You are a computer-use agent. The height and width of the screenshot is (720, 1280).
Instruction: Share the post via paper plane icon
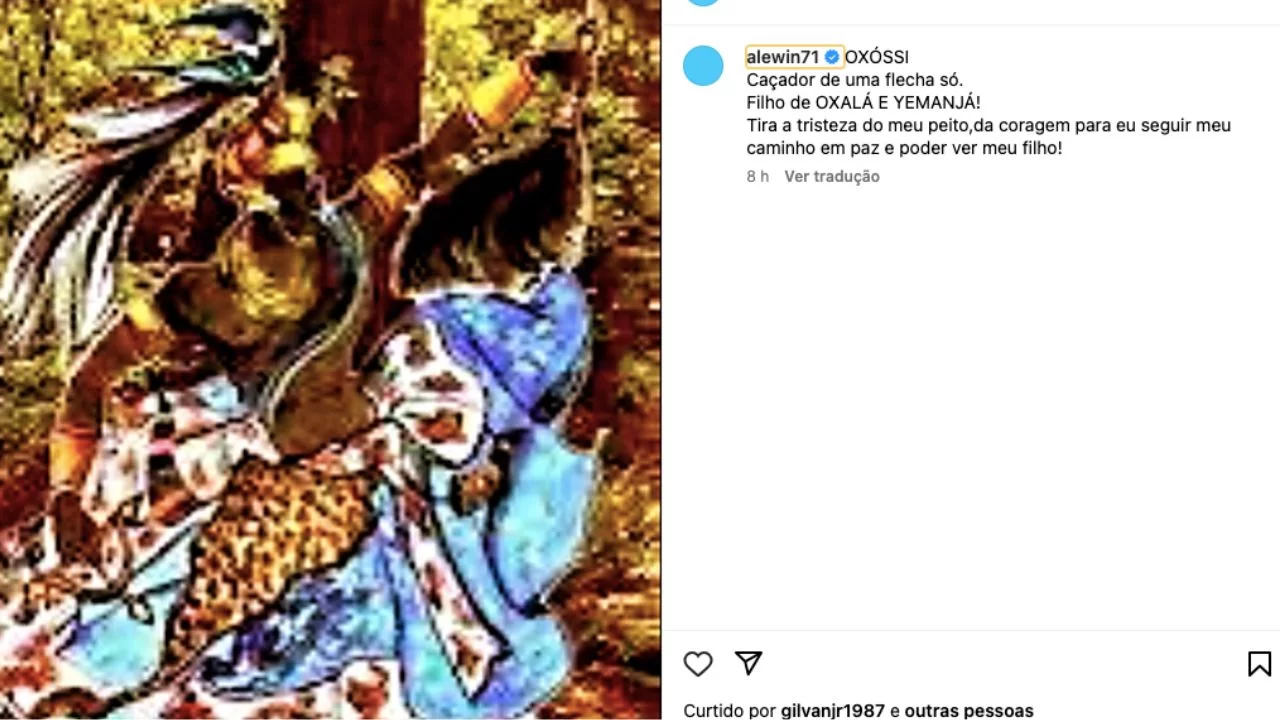coord(749,663)
